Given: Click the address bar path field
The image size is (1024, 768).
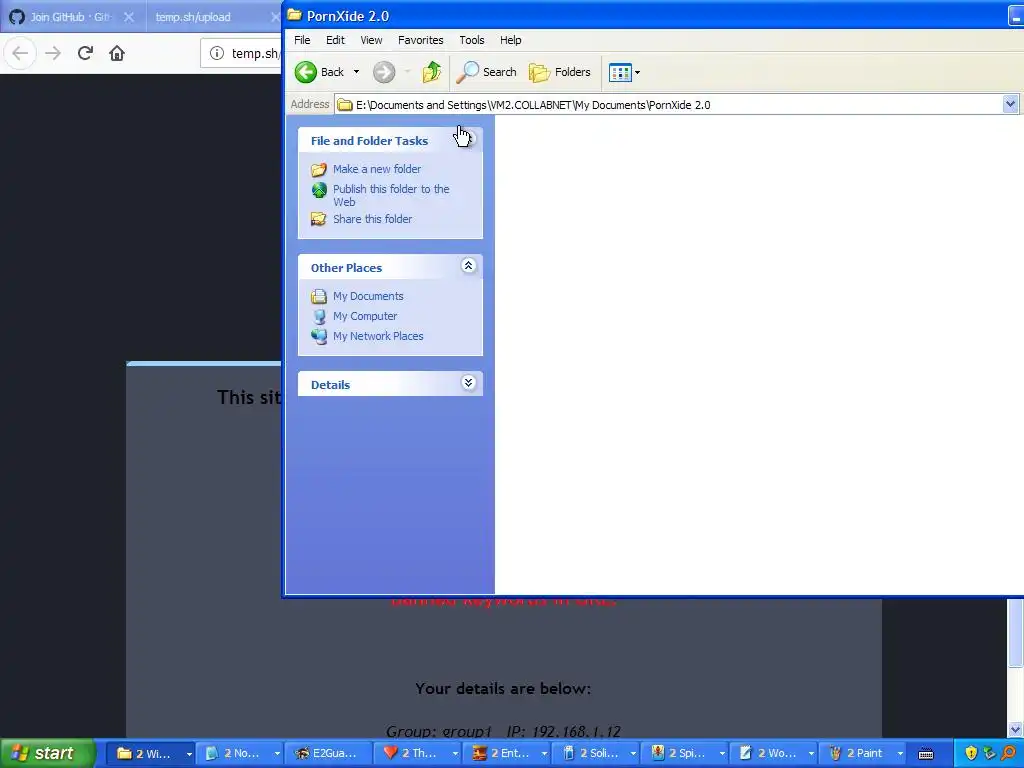Looking at the screenshot, I should 669,104.
